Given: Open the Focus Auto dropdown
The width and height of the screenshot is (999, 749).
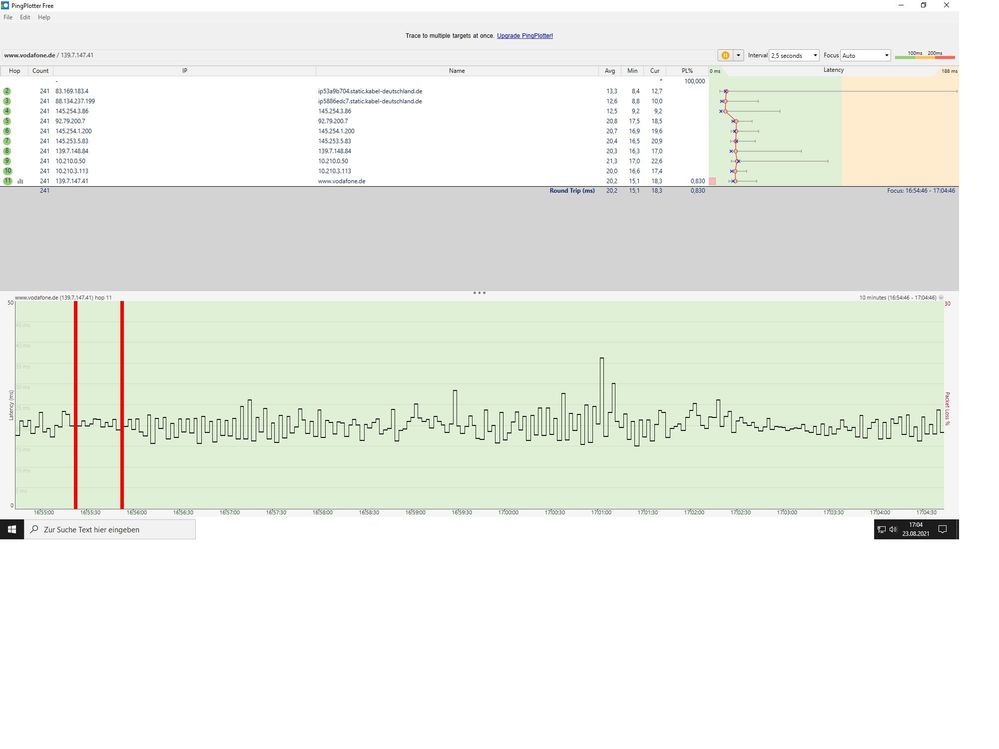Looking at the screenshot, I should point(865,55).
